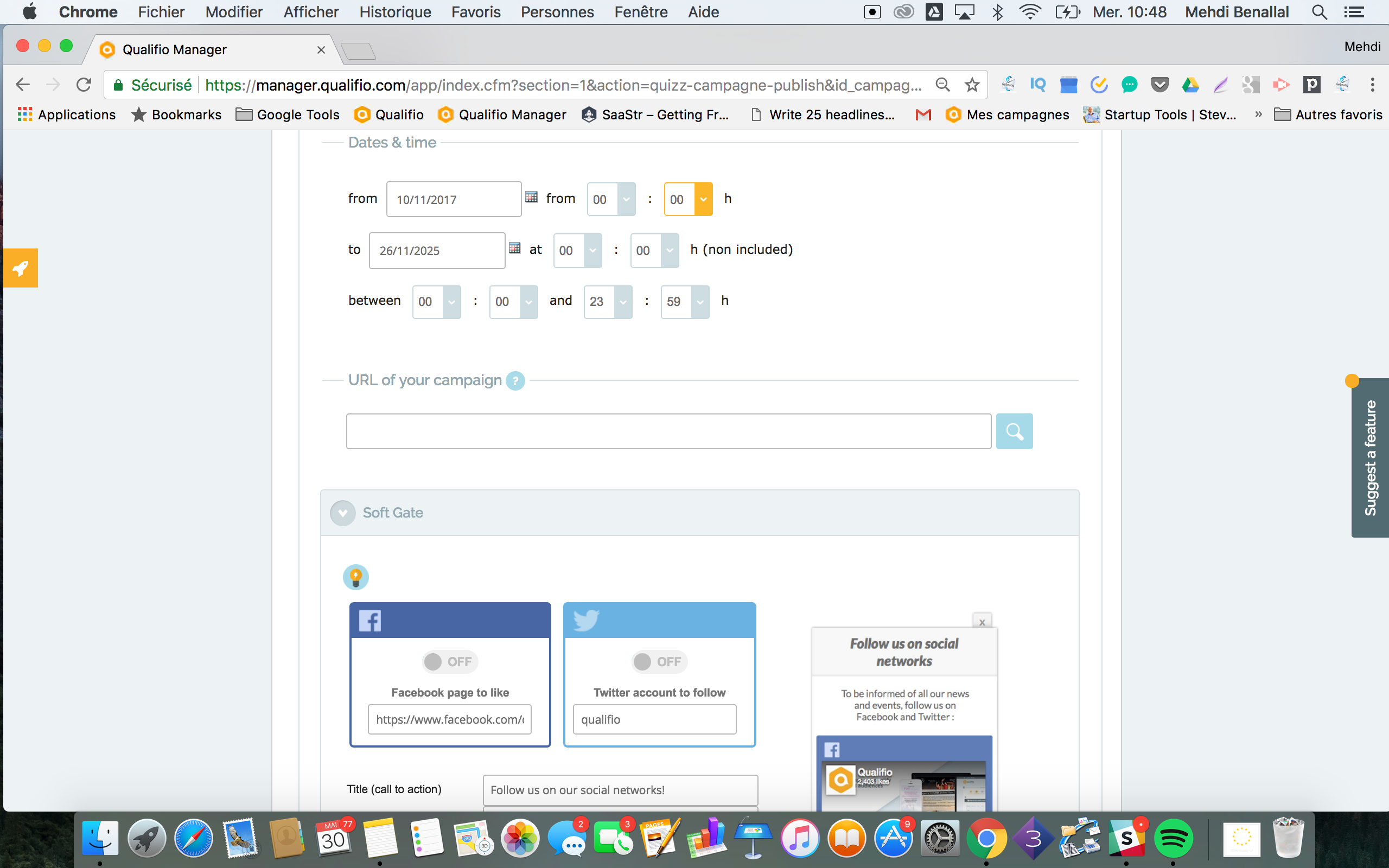Screen dimensions: 1389x868
Task: Click the orange rocket icon on the left edge
Action: pyautogui.click(x=20, y=267)
